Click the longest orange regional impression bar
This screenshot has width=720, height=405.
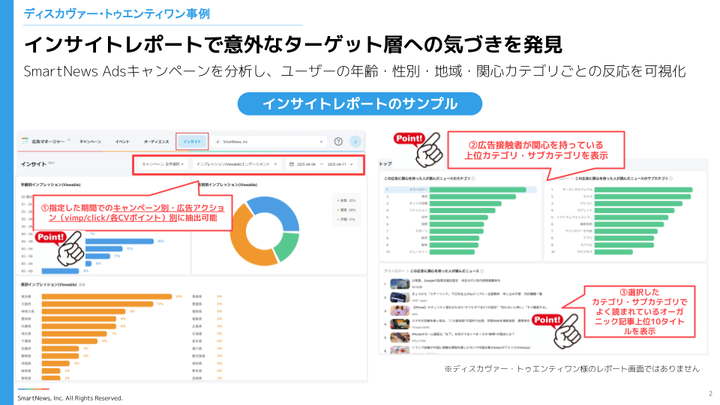pos(103,296)
